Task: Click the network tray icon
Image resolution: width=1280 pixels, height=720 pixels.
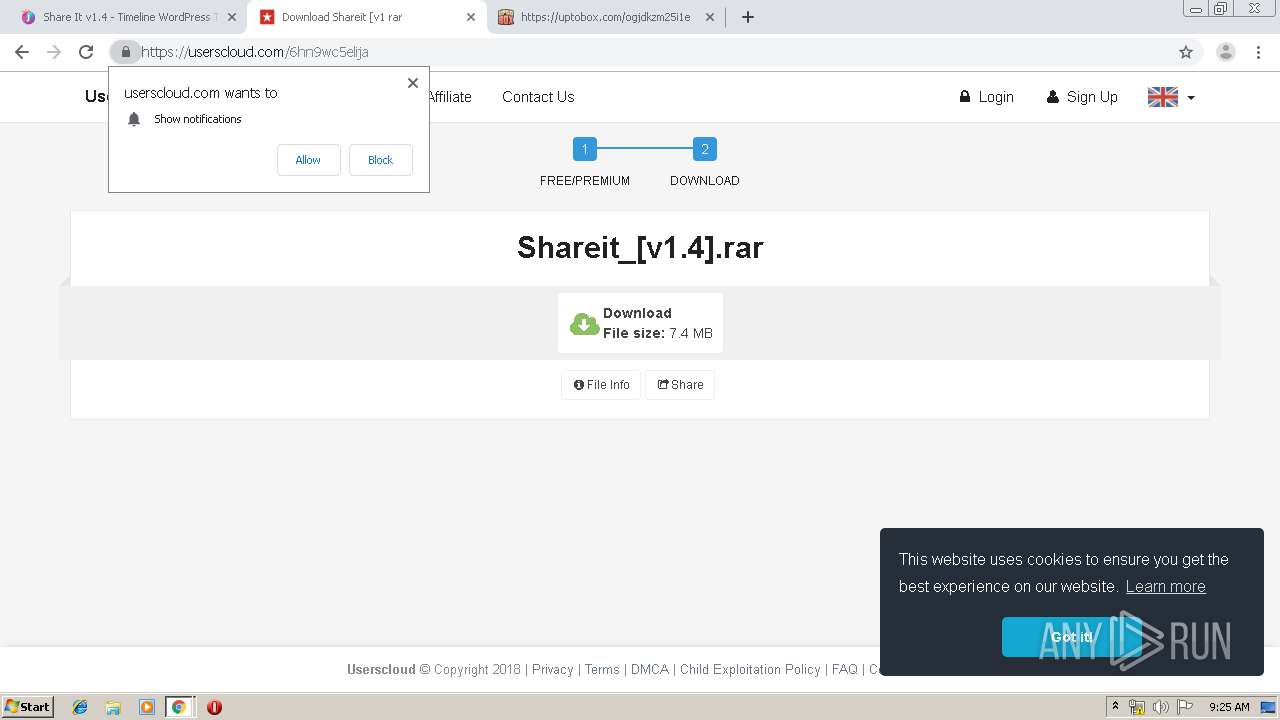Action: pos(1137,707)
